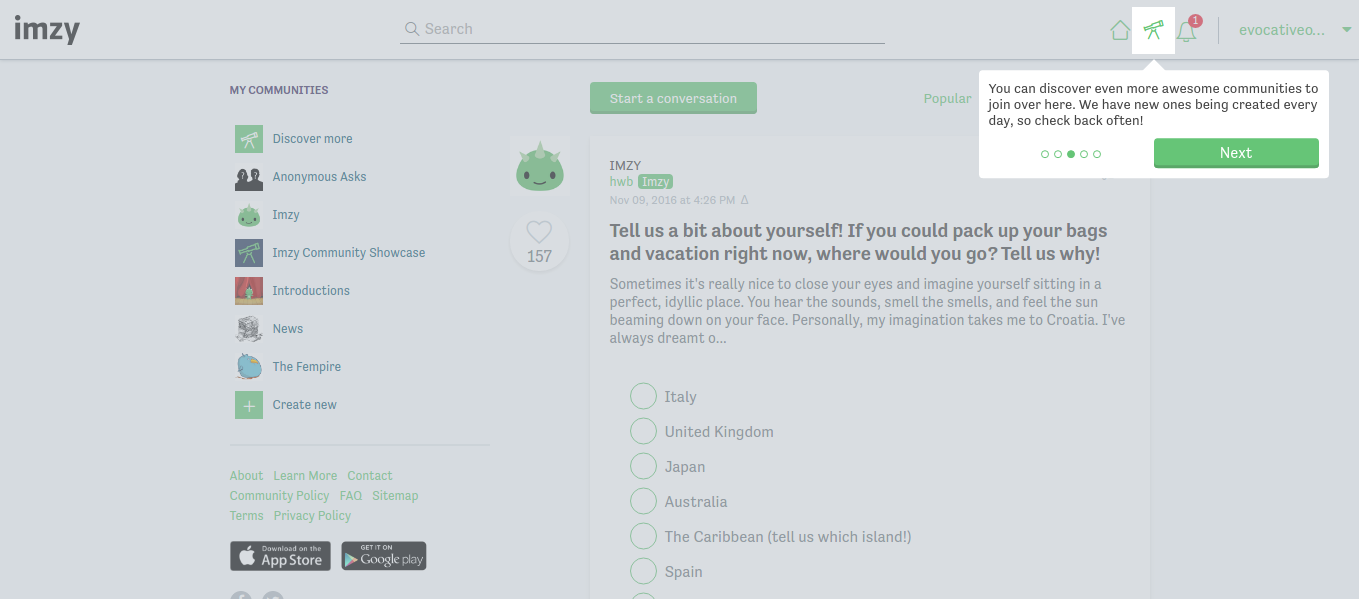Click the Introductions community icon
The height and width of the screenshot is (599, 1359).
coord(249,291)
